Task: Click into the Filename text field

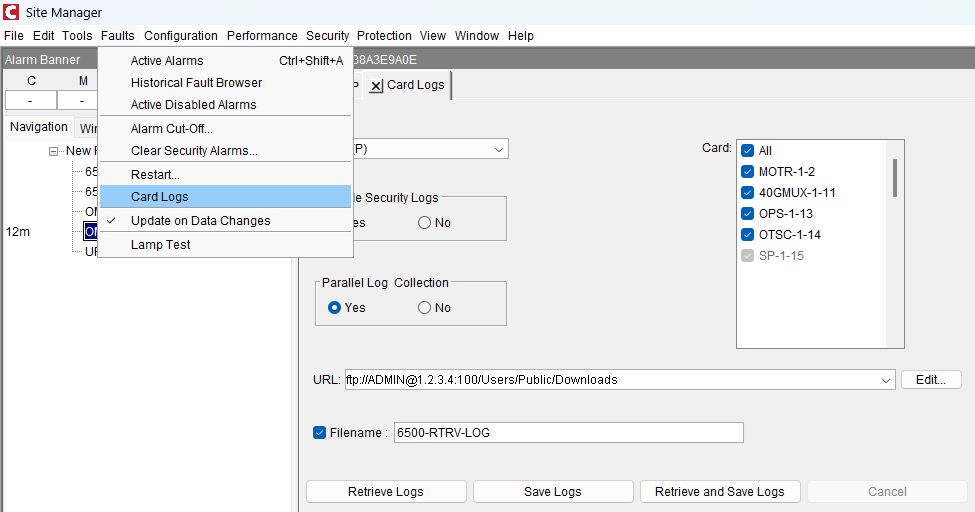Action: tap(568, 432)
